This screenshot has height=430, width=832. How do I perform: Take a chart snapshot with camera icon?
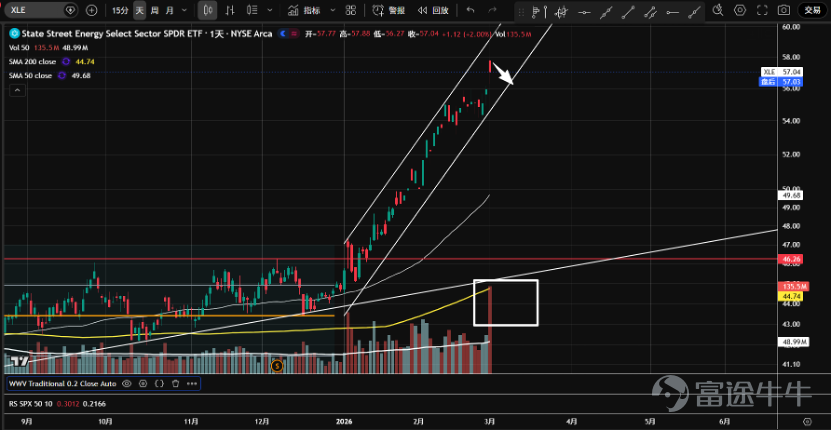[x=783, y=10]
